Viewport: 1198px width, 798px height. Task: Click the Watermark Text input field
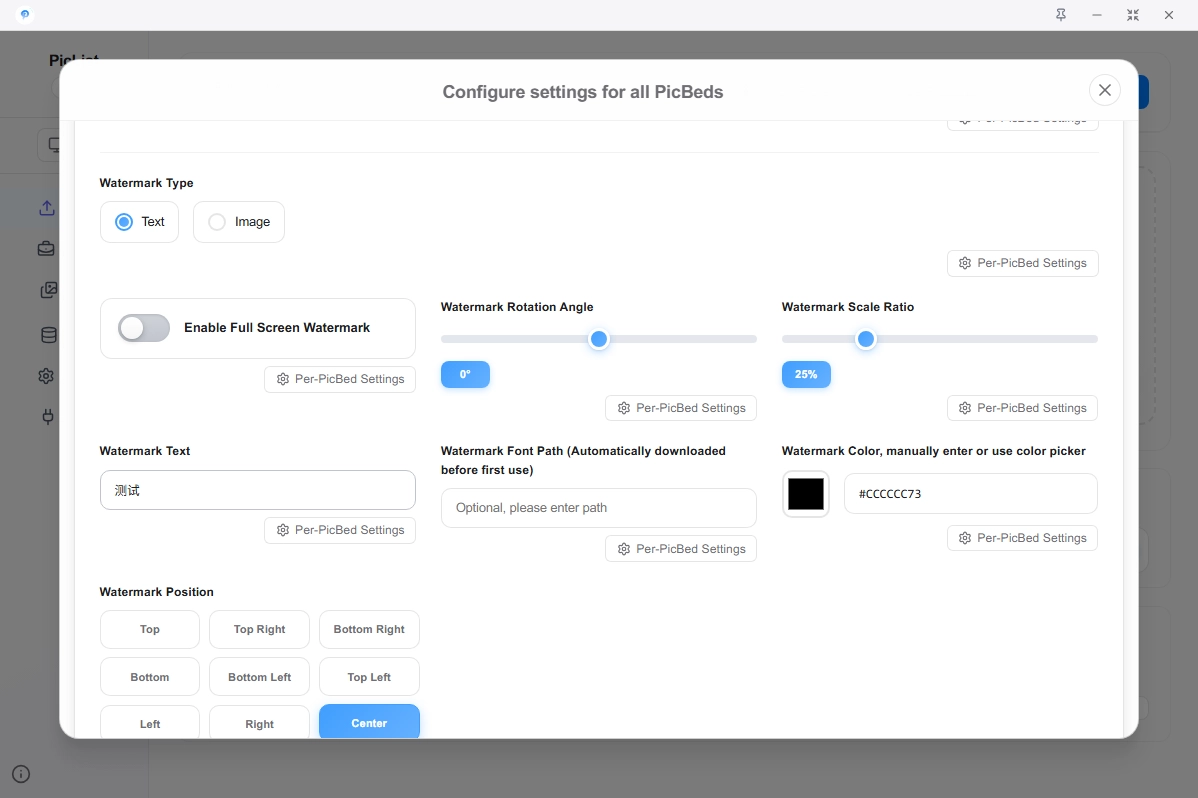257,491
